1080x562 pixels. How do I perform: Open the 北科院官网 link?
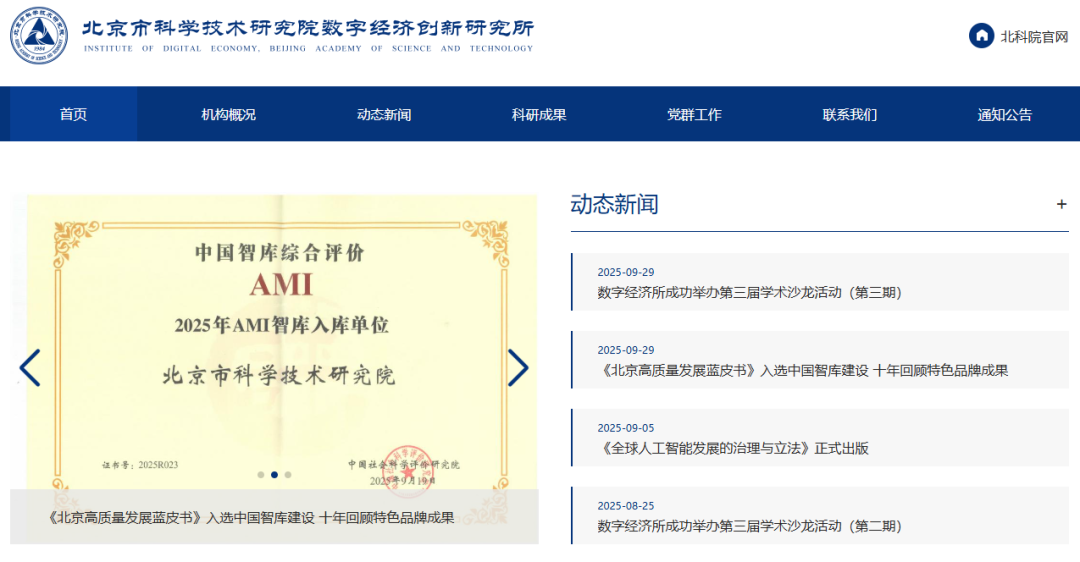[x=1034, y=37]
